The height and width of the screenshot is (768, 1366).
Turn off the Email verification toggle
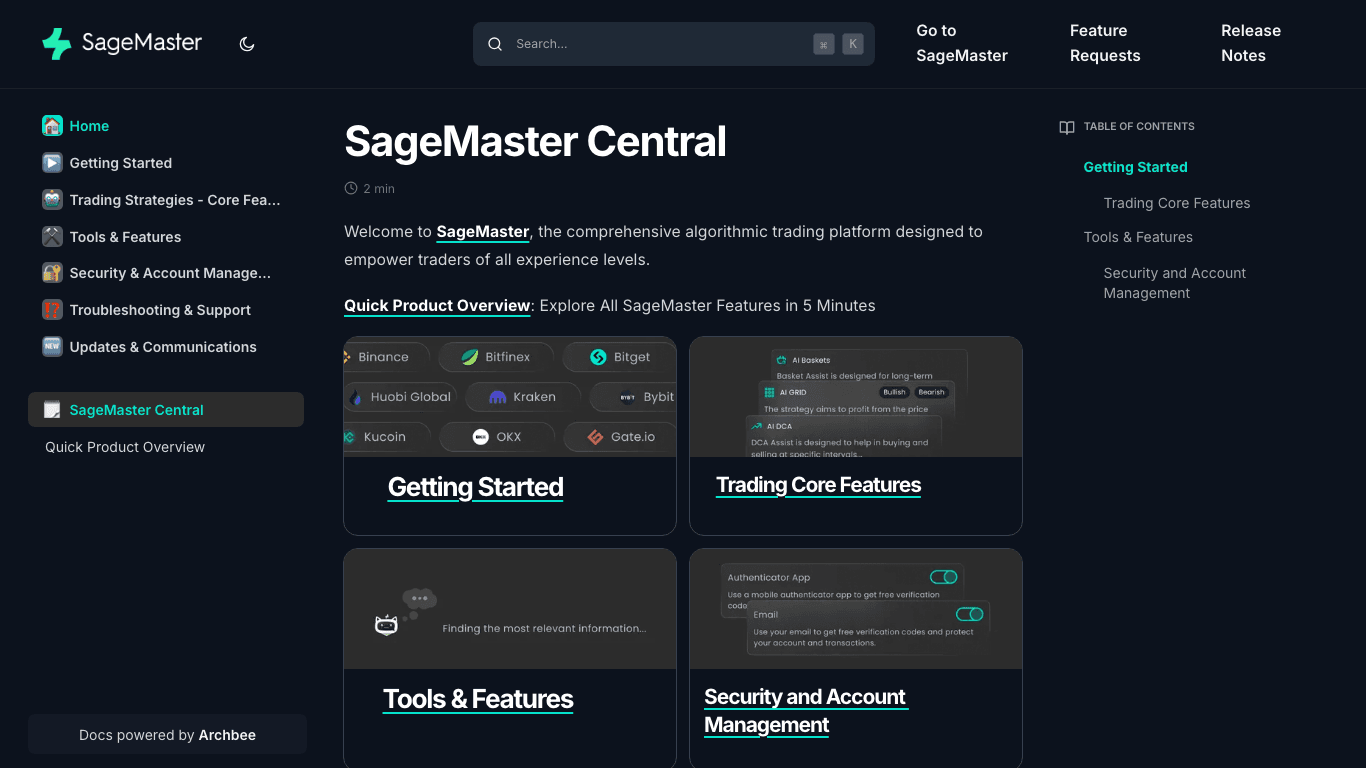(969, 613)
